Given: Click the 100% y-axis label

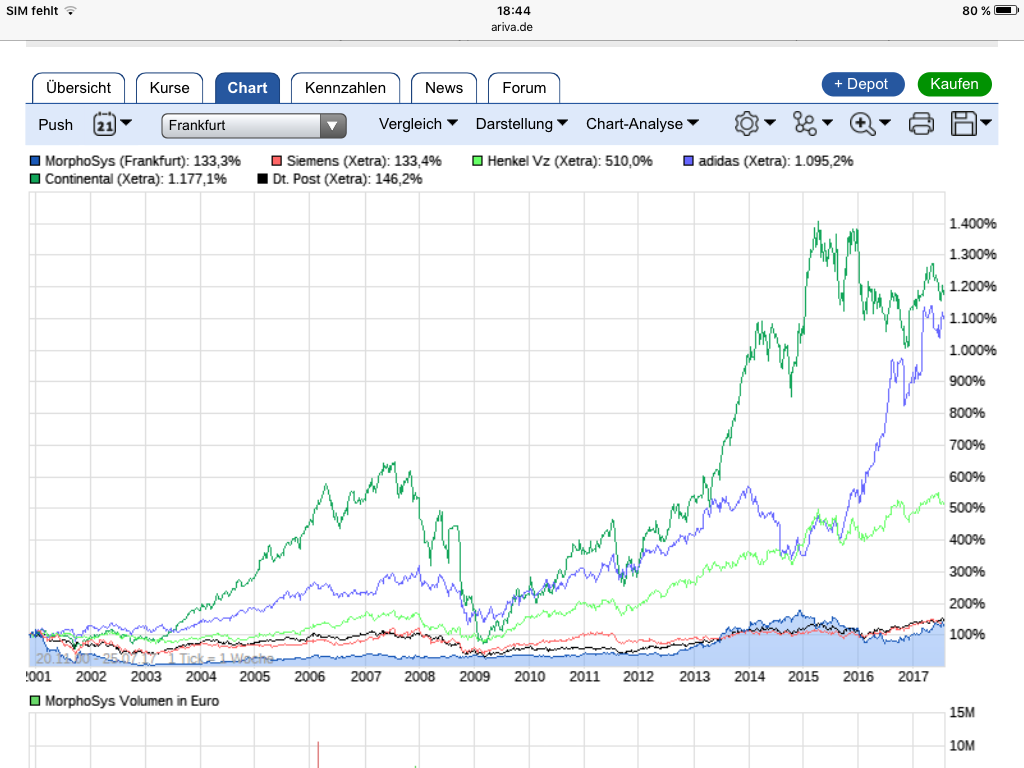Looking at the screenshot, I should click(967, 634).
